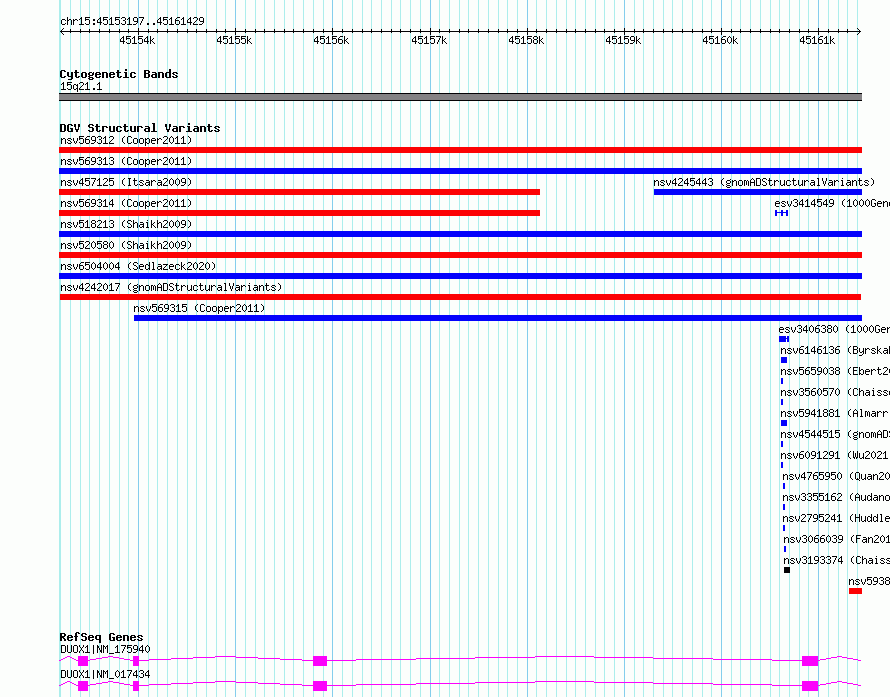Open the nsv5659038 variant label
This screenshot has height=697, width=890.
coord(835,371)
